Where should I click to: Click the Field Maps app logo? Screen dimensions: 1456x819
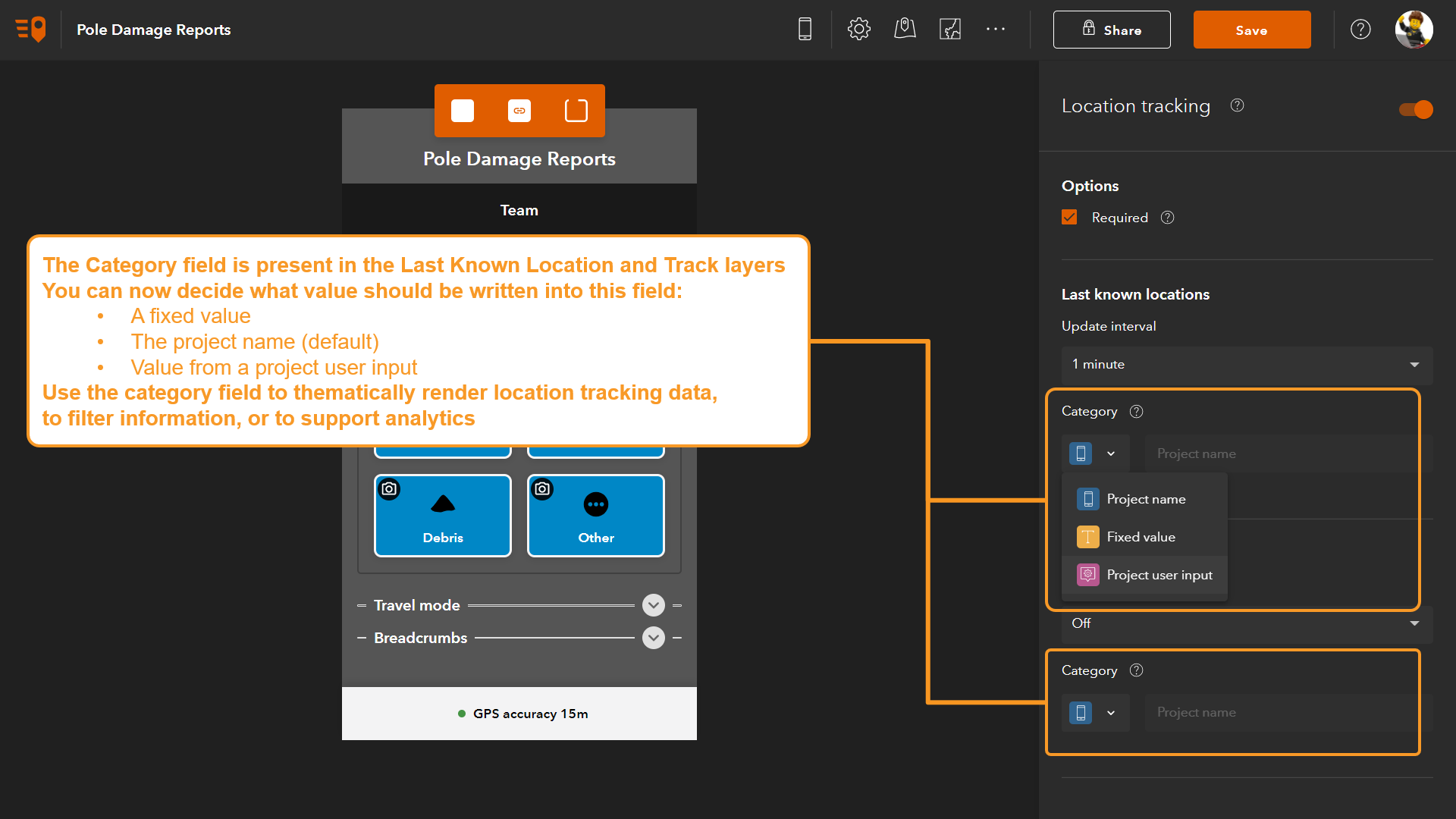tap(29, 29)
